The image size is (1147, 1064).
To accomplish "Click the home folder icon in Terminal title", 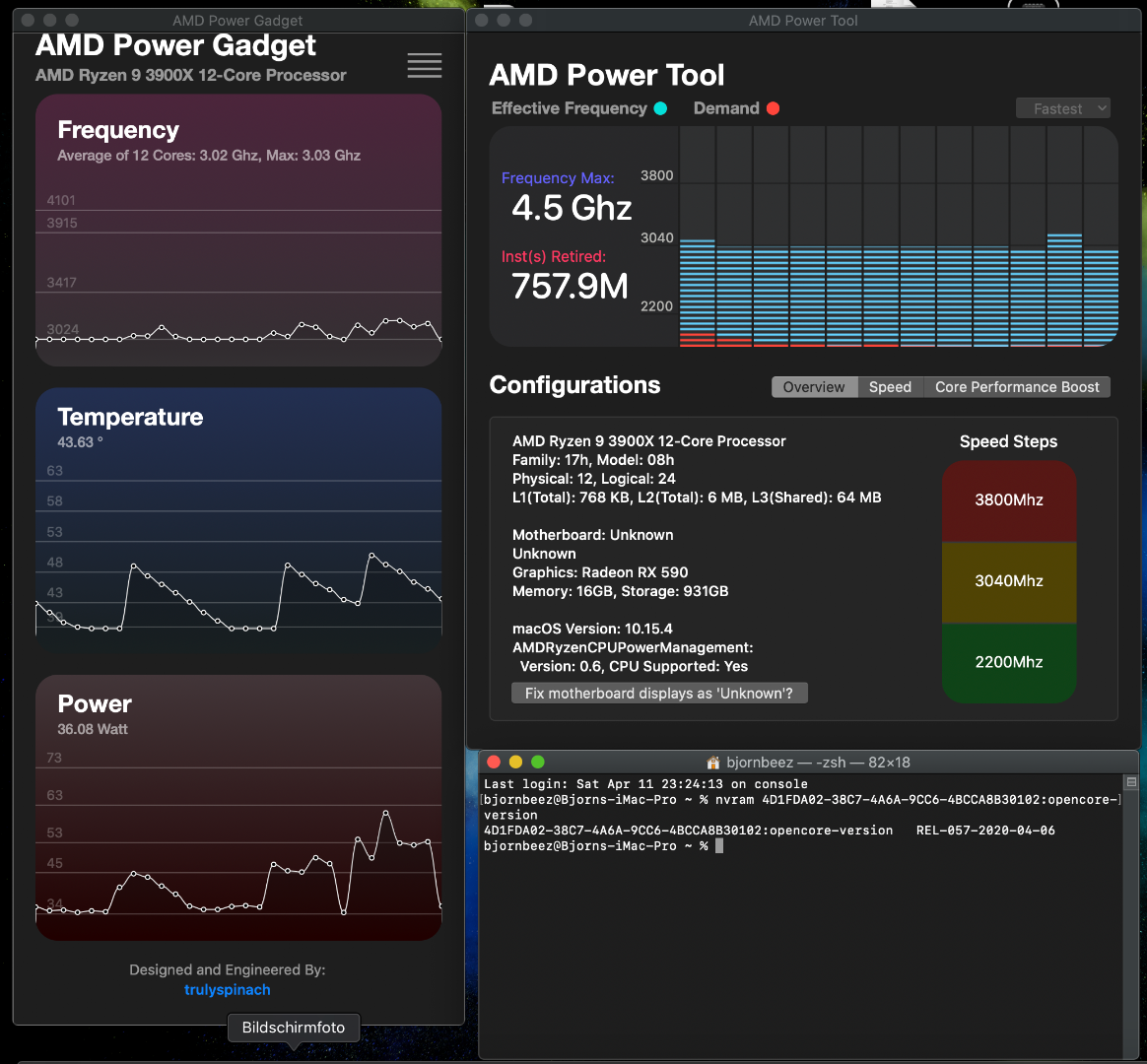I will [713, 763].
